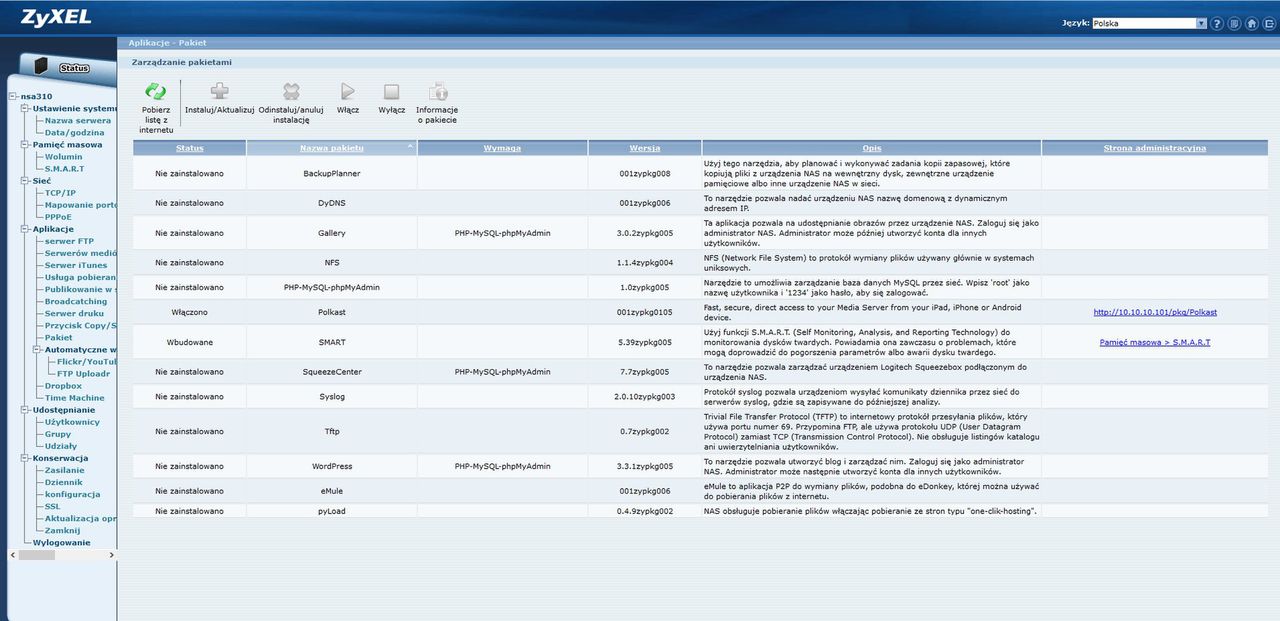Sort by Opis column header
Image resolution: width=1280 pixels, height=621 pixels.
click(x=870, y=148)
